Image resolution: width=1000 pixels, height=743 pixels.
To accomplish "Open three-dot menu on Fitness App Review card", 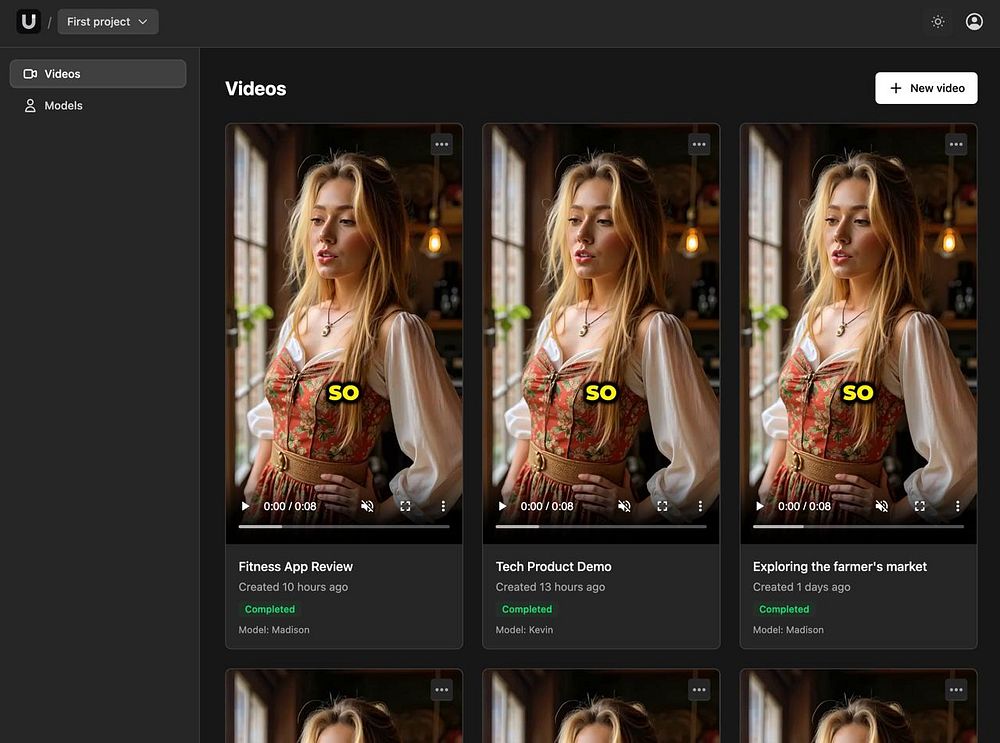I will (441, 144).
